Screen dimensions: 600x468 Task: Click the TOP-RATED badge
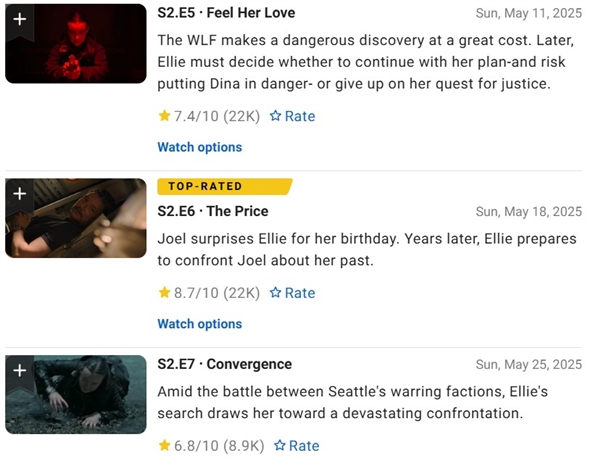point(222,186)
